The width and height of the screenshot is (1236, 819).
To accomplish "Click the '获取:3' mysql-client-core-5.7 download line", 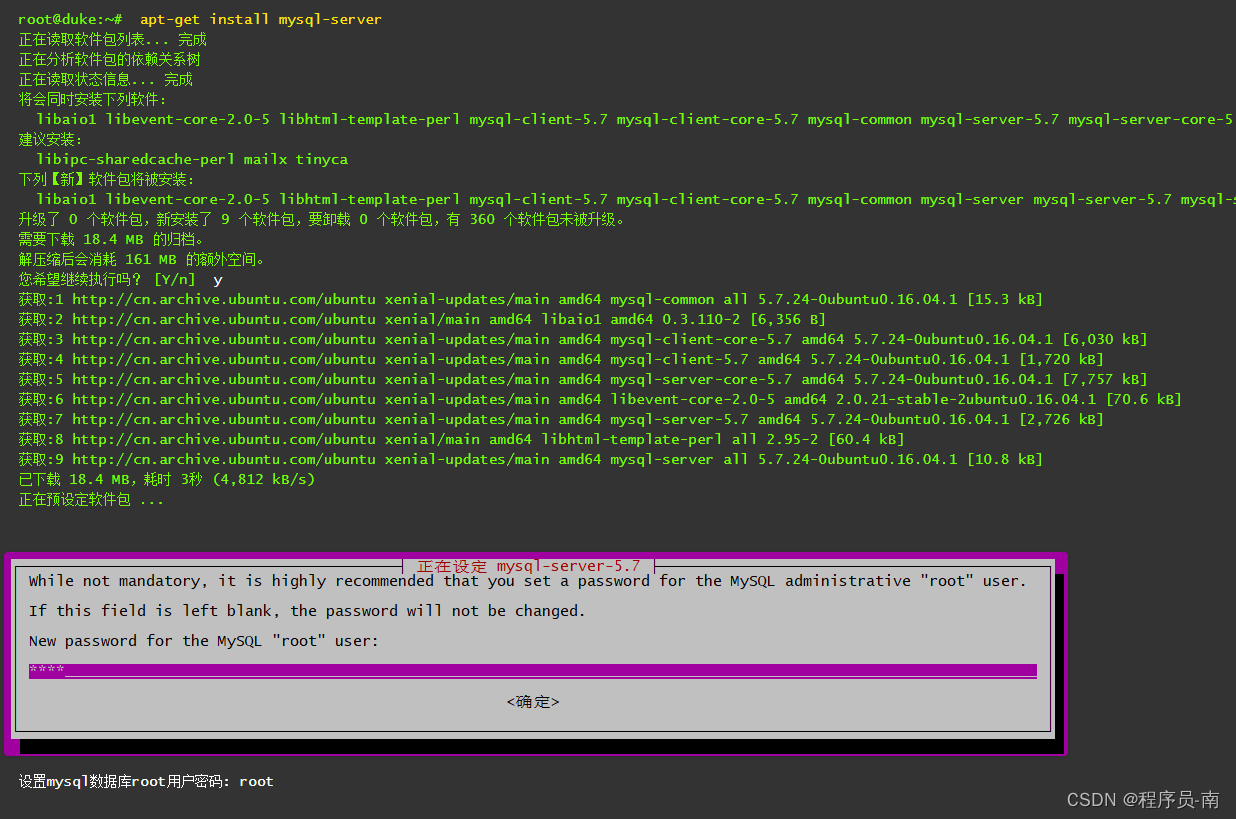I will [582, 339].
